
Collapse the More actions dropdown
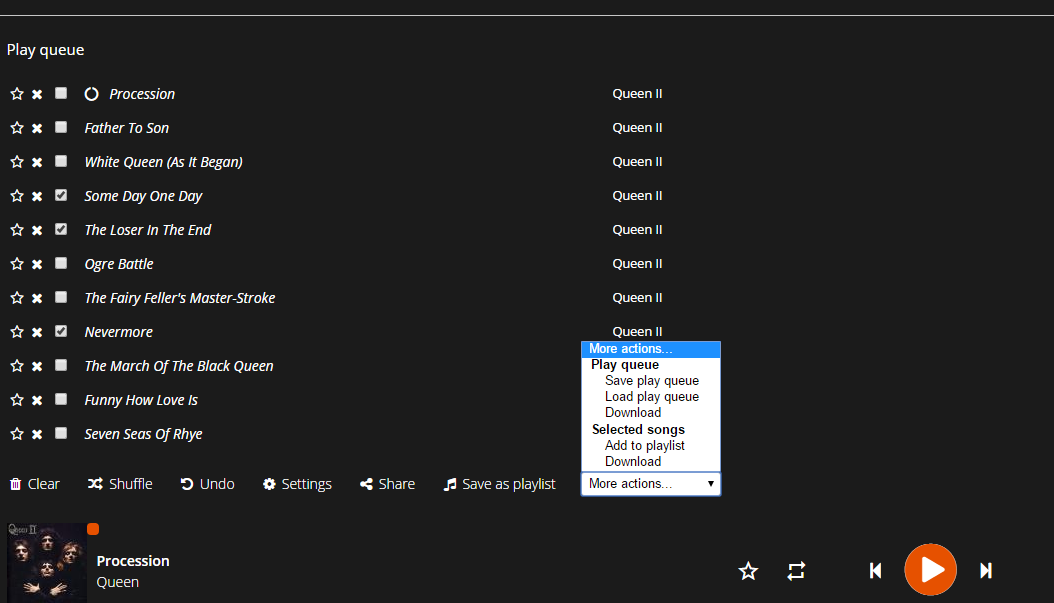coord(651,484)
